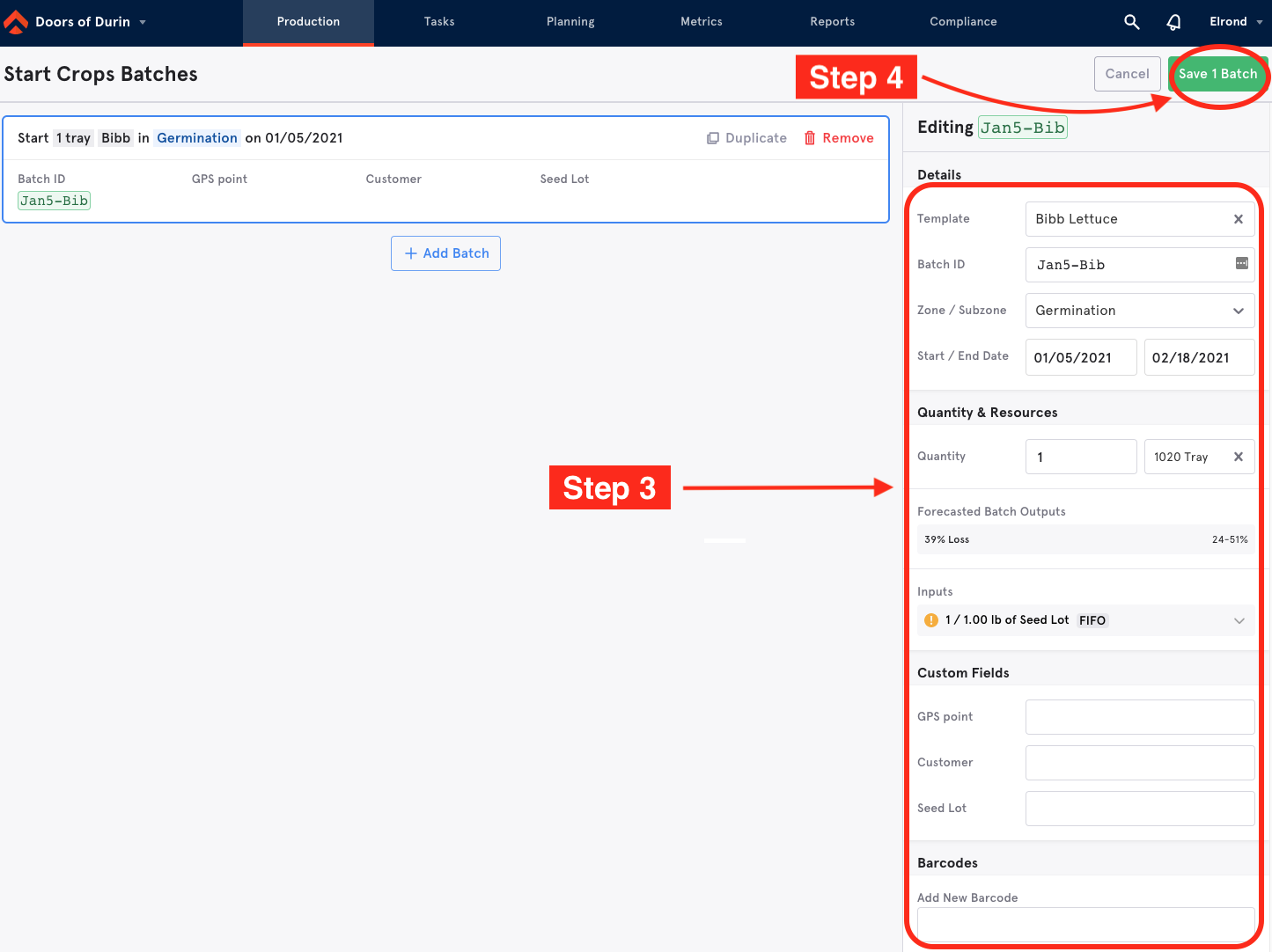The height and width of the screenshot is (952, 1272).
Task: Click the Add Batch button
Action: [x=445, y=253]
